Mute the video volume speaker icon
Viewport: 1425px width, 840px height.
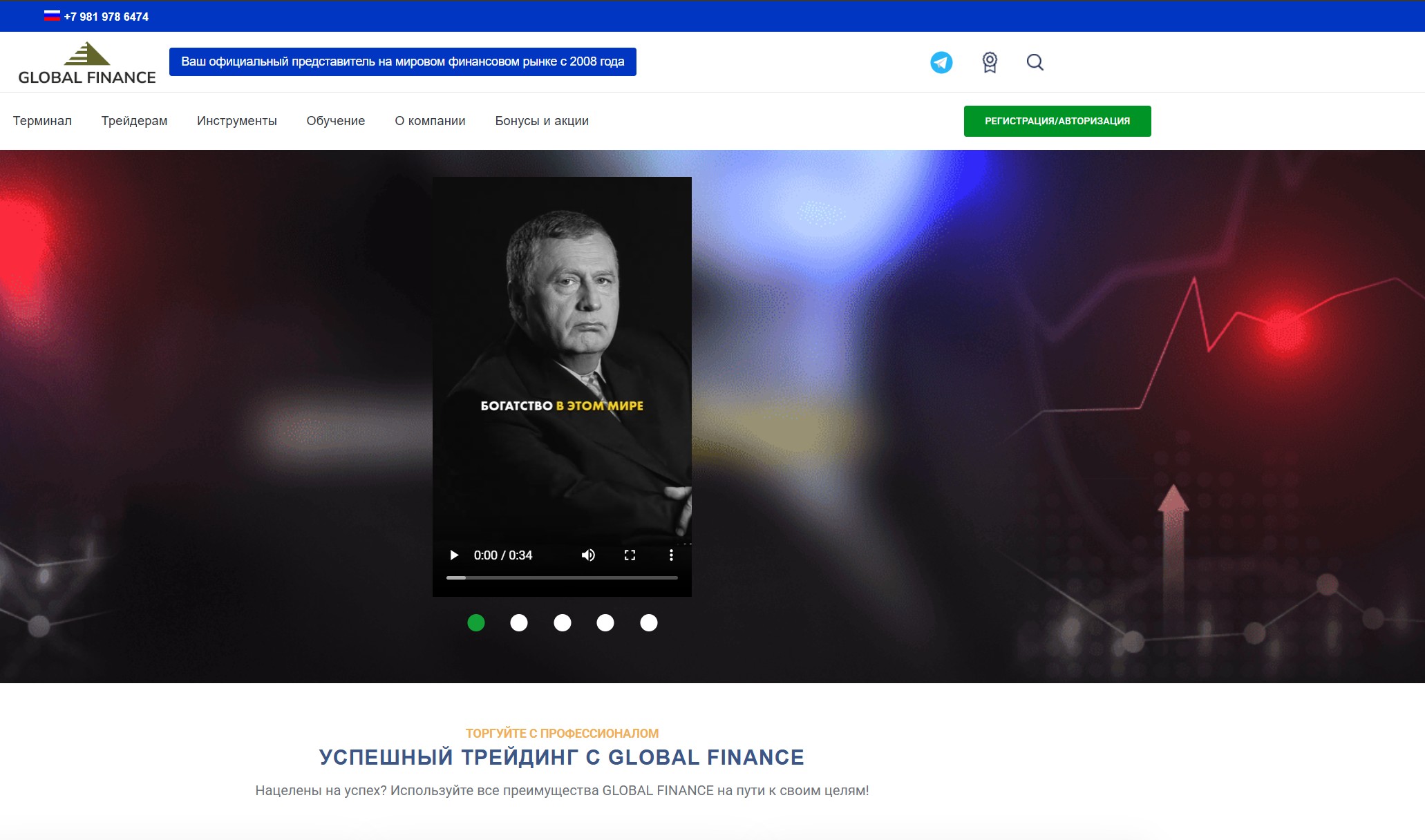(588, 555)
